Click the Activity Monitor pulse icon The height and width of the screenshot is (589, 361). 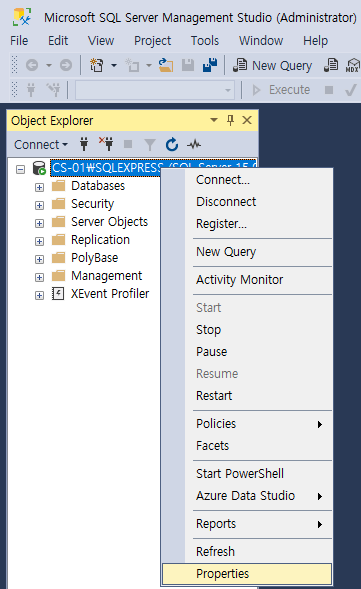coord(194,144)
